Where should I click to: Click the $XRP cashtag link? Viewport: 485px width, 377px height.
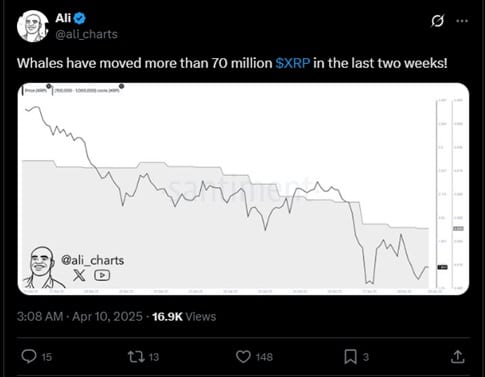293,63
